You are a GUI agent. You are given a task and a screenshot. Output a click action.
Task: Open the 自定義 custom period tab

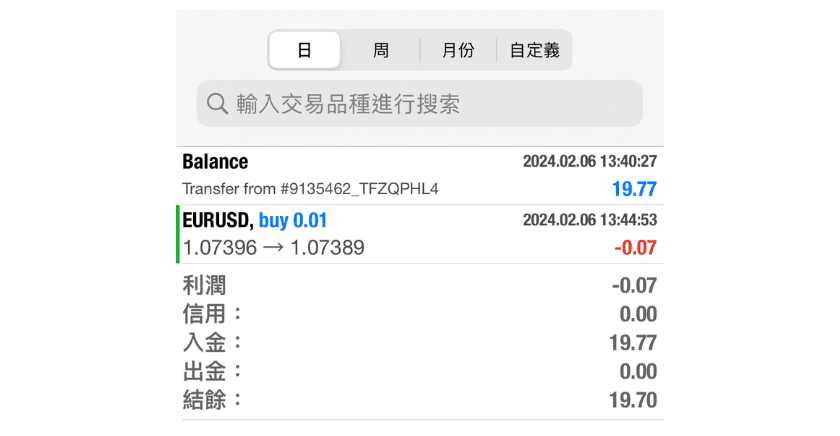(535, 50)
